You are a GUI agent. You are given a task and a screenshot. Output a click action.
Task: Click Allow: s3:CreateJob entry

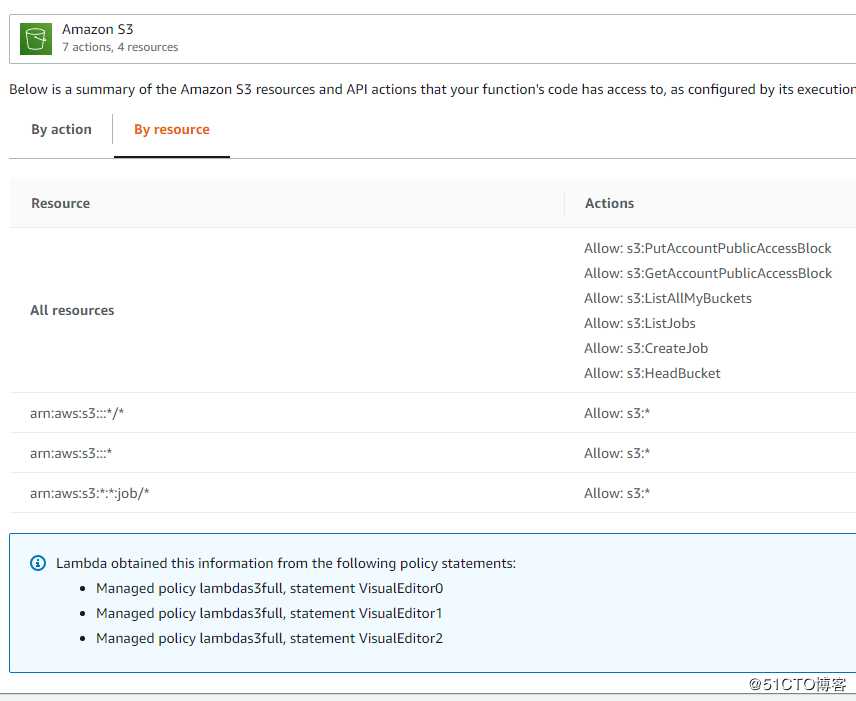[646, 348]
